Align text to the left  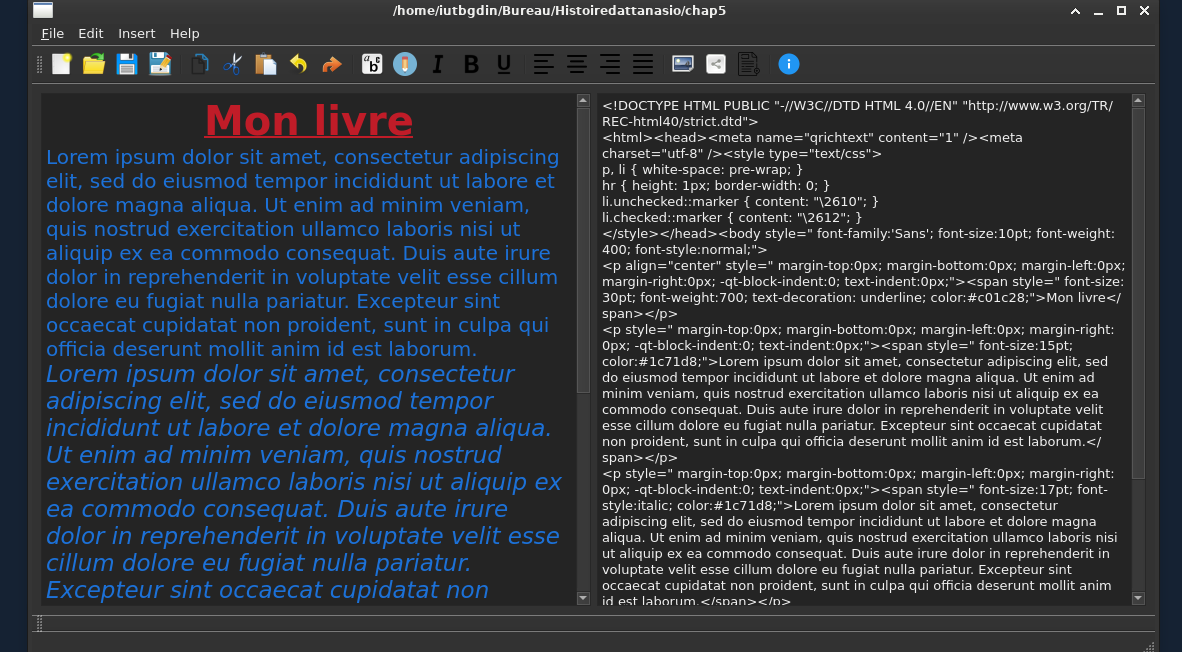tap(544, 64)
